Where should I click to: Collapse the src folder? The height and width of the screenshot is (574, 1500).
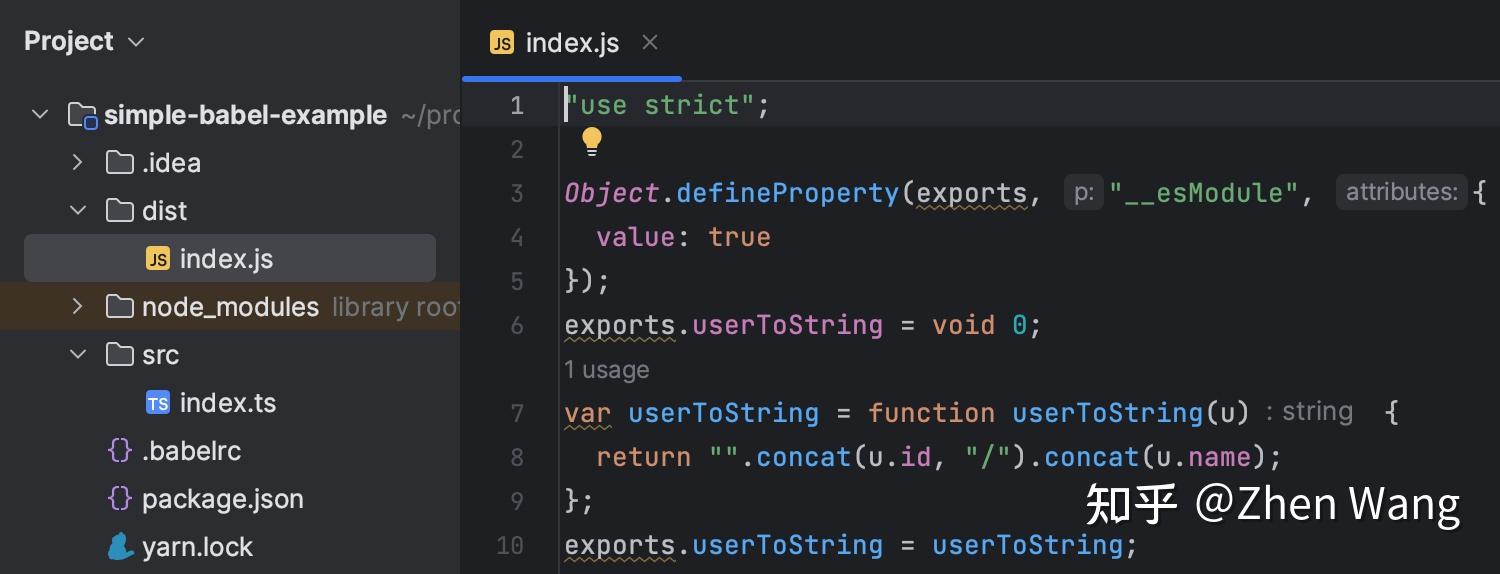coord(78,355)
